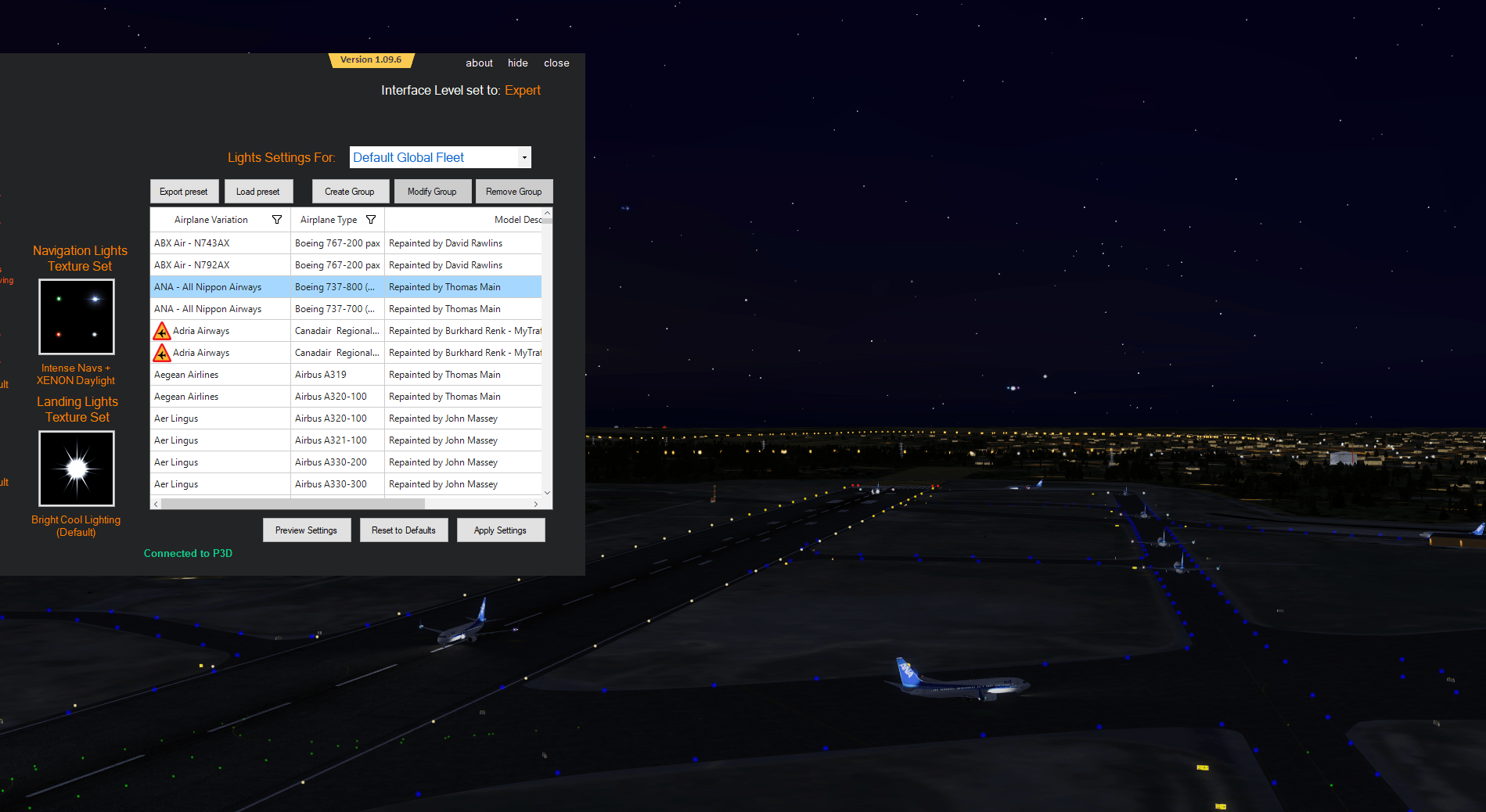The image size is (1486, 812).
Task: Select the ANA Boeing 737-700 row
Action: [x=346, y=309]
